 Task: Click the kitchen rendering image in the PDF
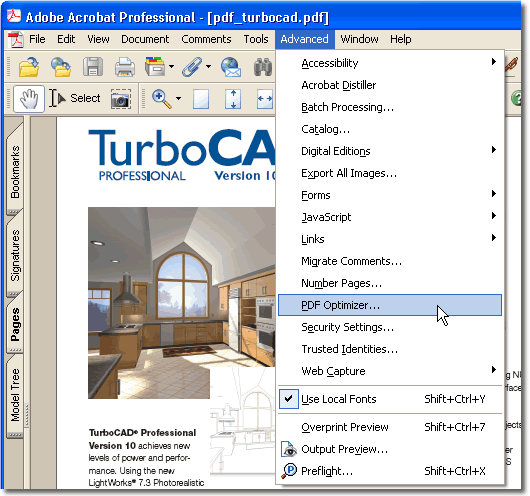182,303
